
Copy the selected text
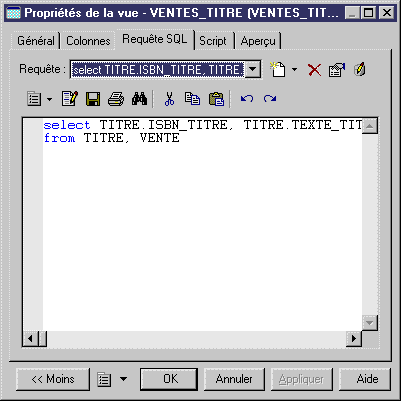(x=192, y=99)
